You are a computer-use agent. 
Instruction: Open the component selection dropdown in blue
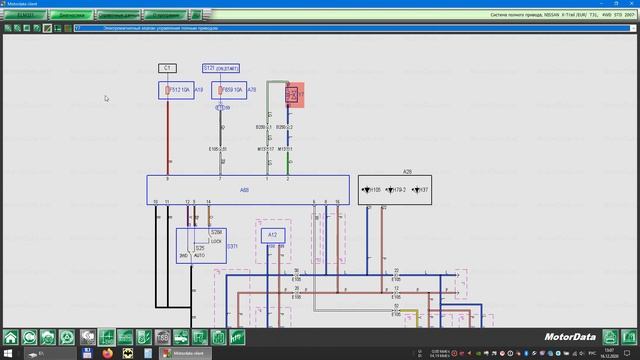click(x=355, y=28)
